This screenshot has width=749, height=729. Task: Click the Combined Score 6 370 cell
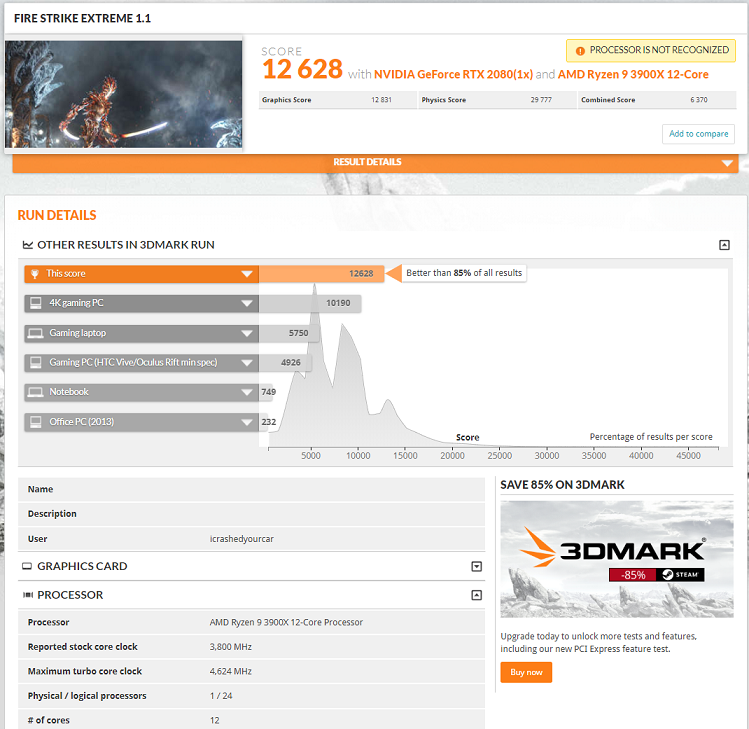coord(657,100)
